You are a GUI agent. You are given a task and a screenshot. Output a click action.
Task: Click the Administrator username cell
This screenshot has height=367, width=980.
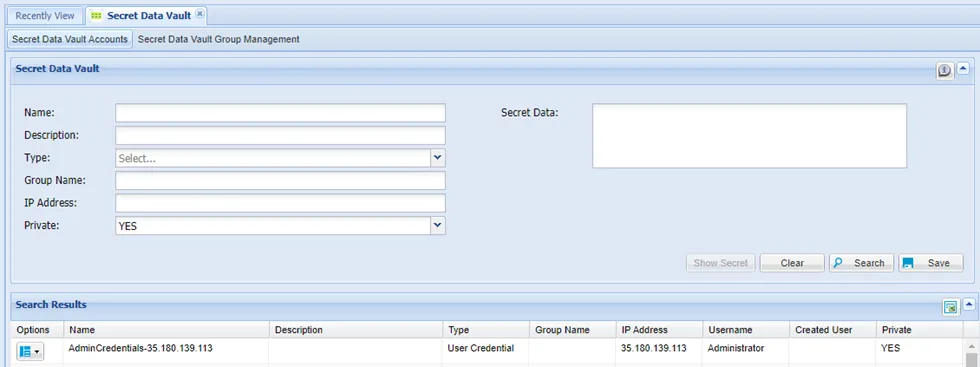tap(736, 348)
